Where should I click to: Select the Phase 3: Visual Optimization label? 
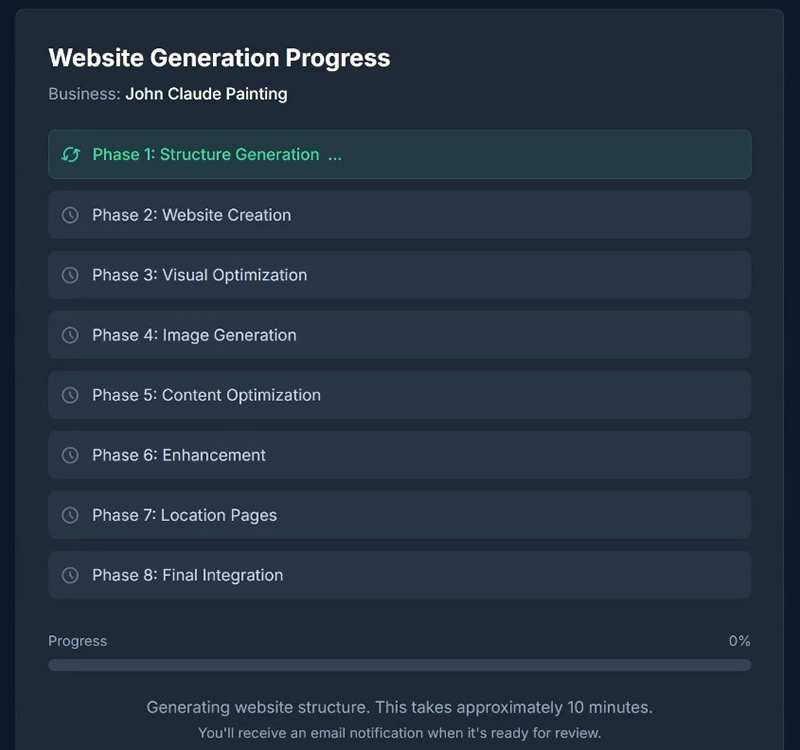coord(199,275)
